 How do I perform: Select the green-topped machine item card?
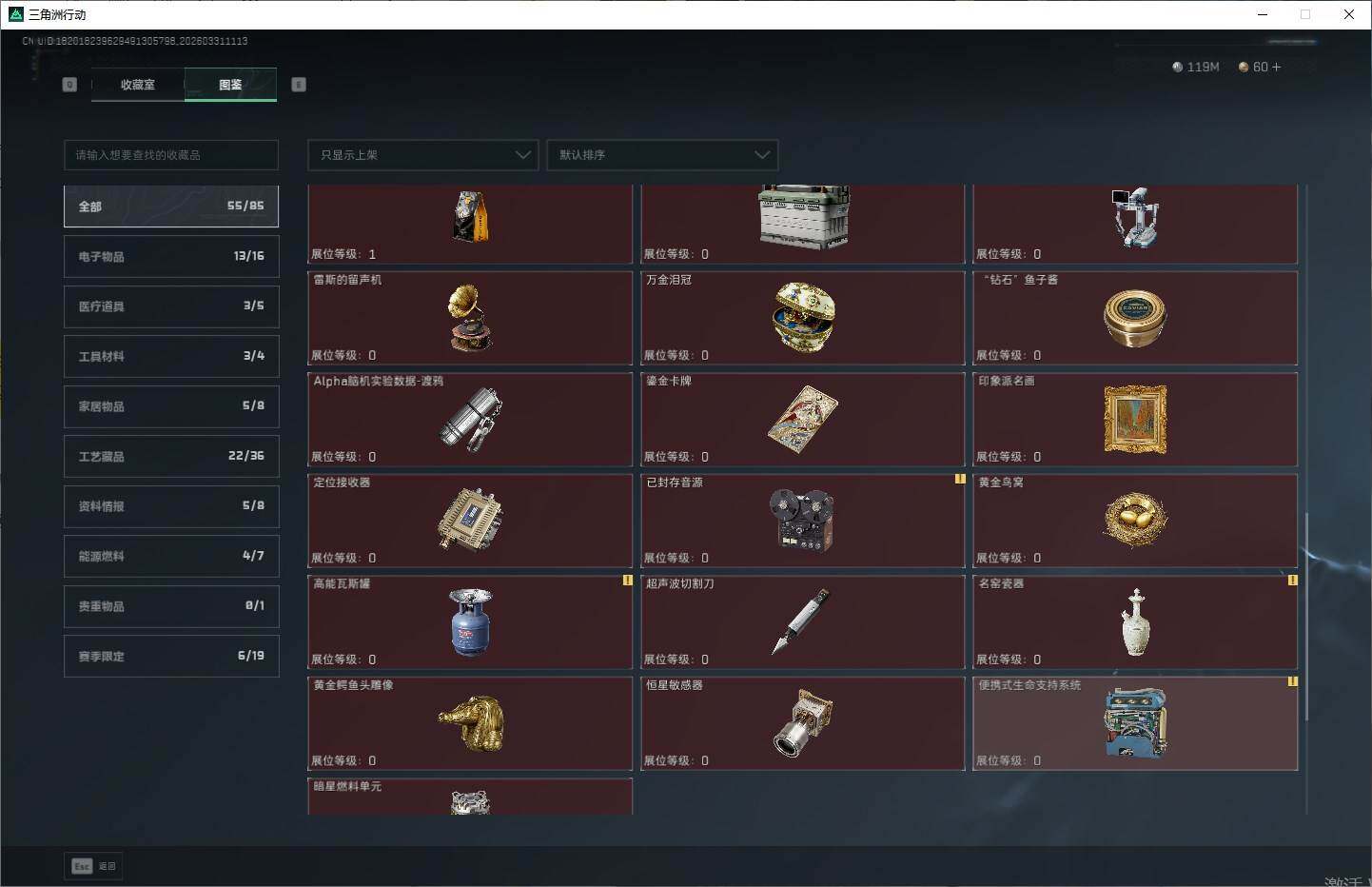coord(803,225)
